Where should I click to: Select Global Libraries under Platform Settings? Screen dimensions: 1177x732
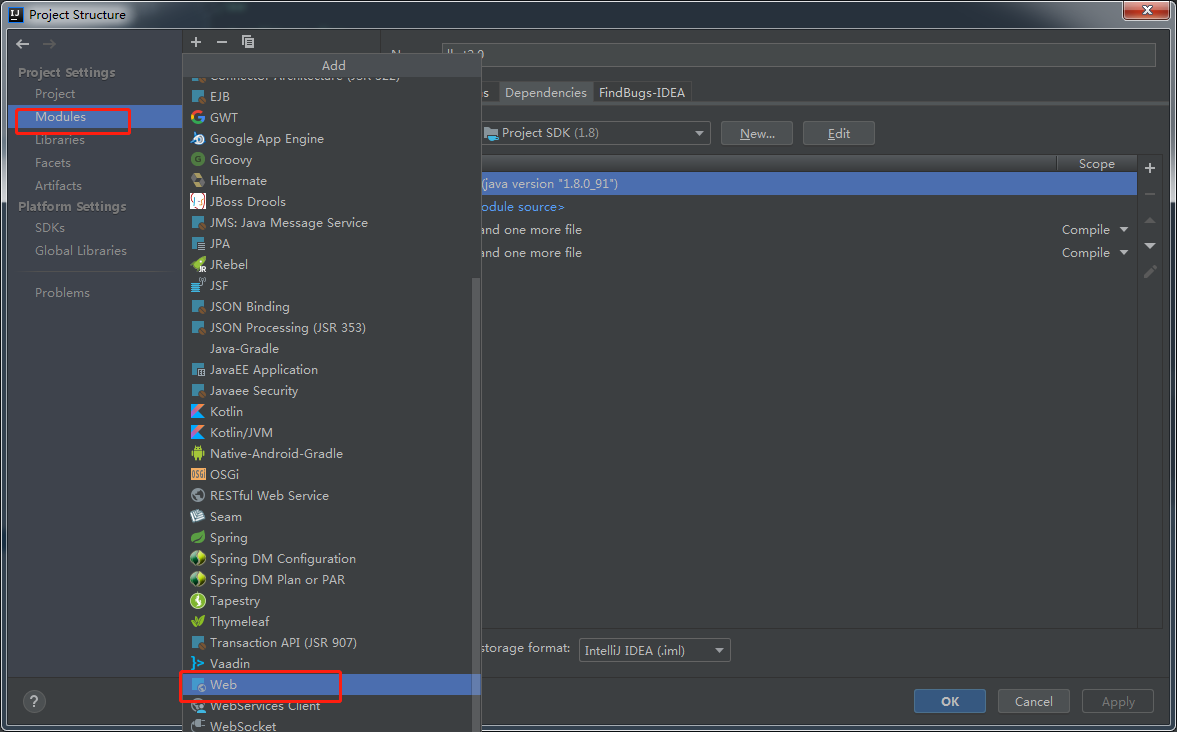pyautogui.click(x=80, y=251)
